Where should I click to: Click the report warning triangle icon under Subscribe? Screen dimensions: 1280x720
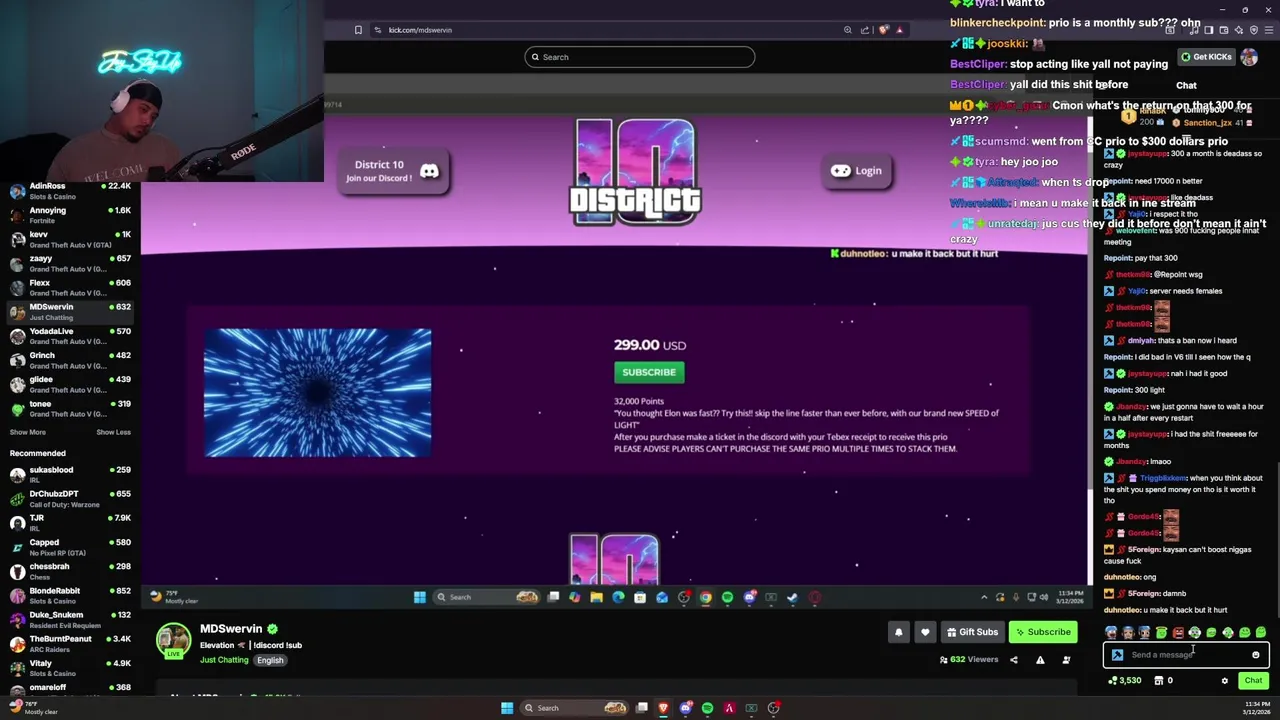[x=1040, y=660]
